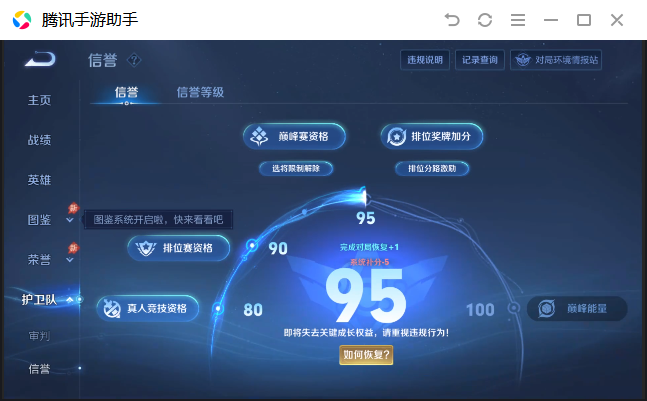Click the red 系统补分-5 text

click(x=369, y=262)
